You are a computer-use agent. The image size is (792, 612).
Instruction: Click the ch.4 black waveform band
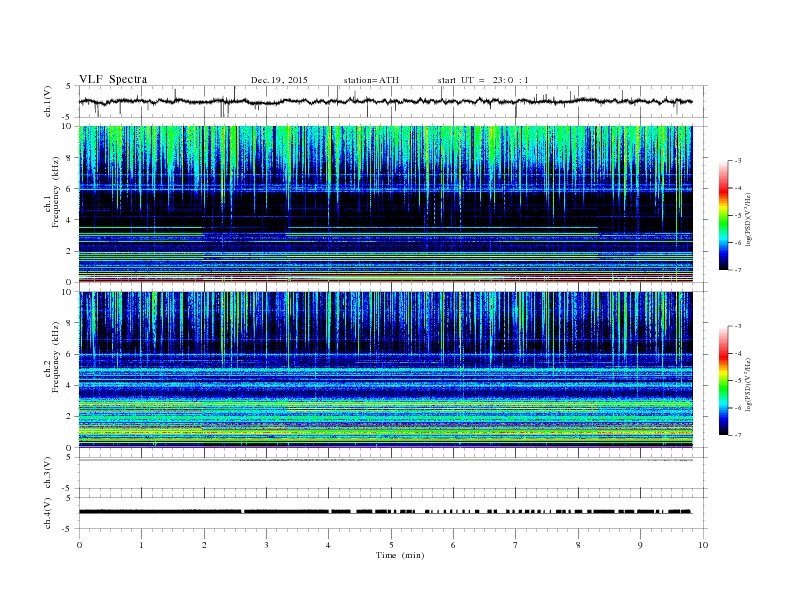pyautogui.click(x=385, y=512)
